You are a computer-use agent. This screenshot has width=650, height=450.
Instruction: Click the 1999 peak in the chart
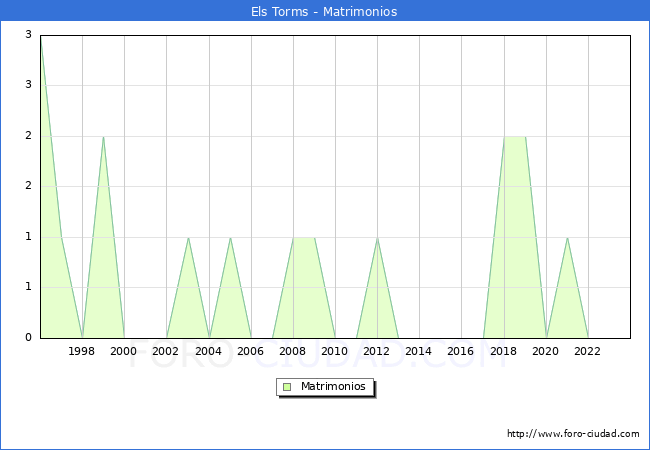103,137
